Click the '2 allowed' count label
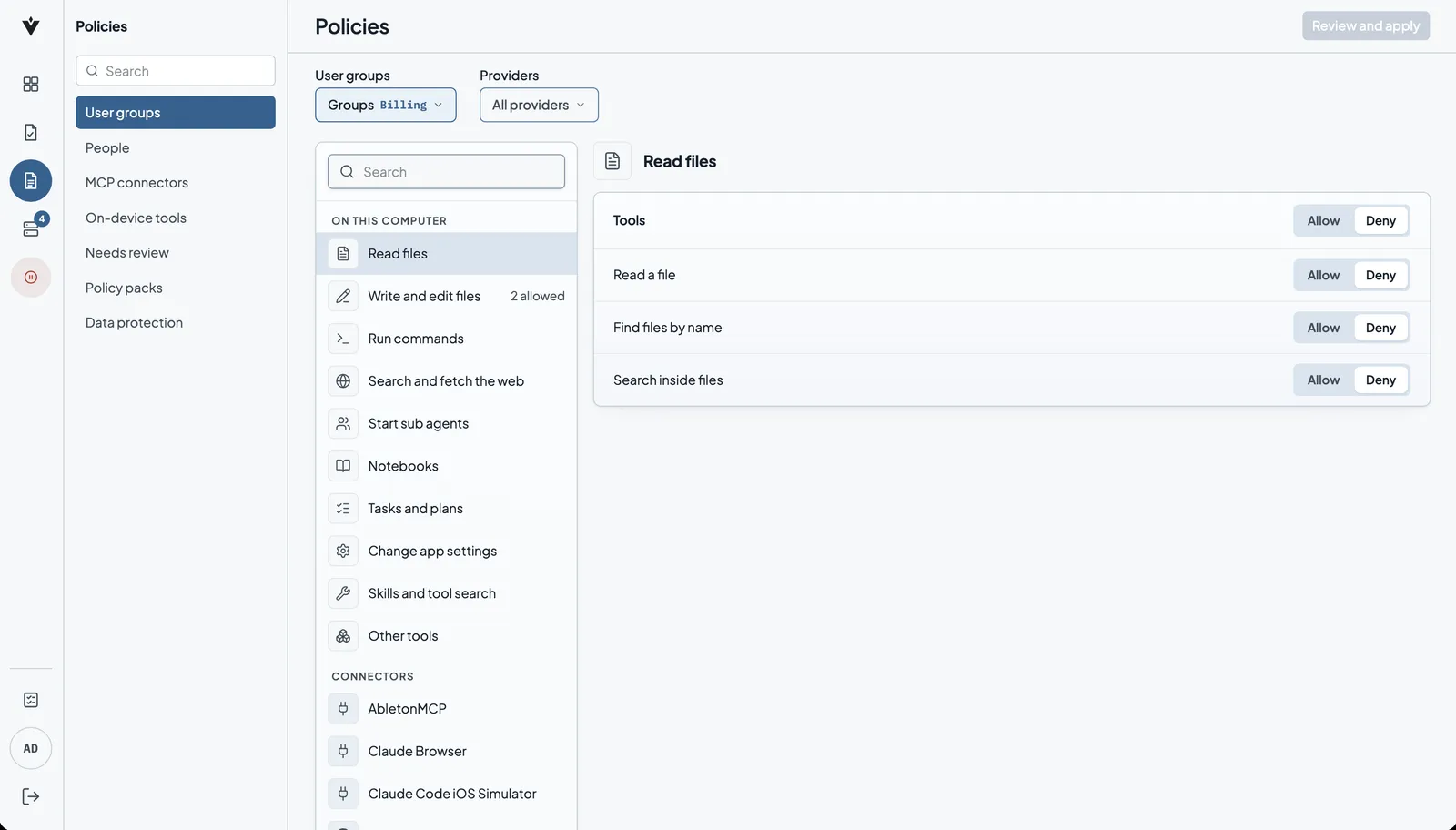 tap(538, 296)
